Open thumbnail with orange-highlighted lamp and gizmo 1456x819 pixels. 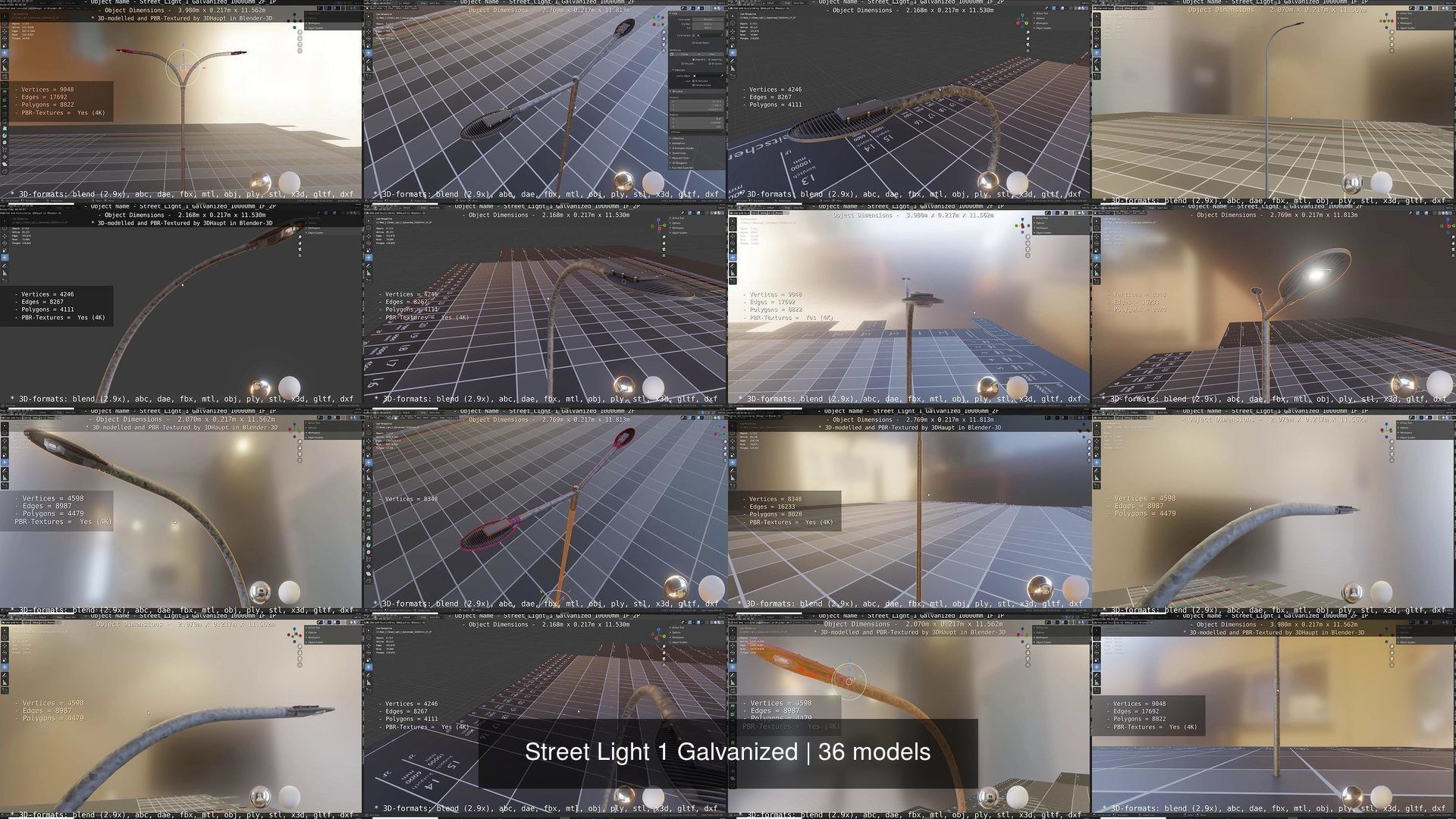[x=910, y=717]
